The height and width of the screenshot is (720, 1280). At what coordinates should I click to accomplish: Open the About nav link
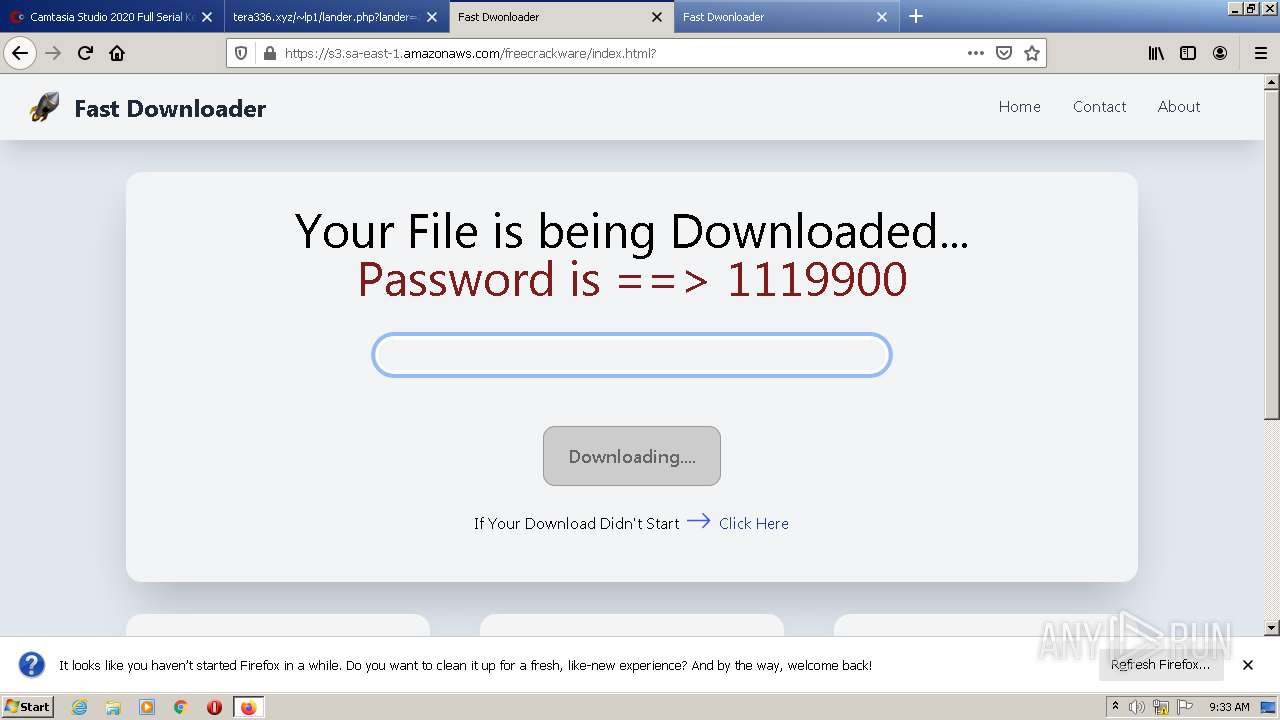click(1179, 107)
